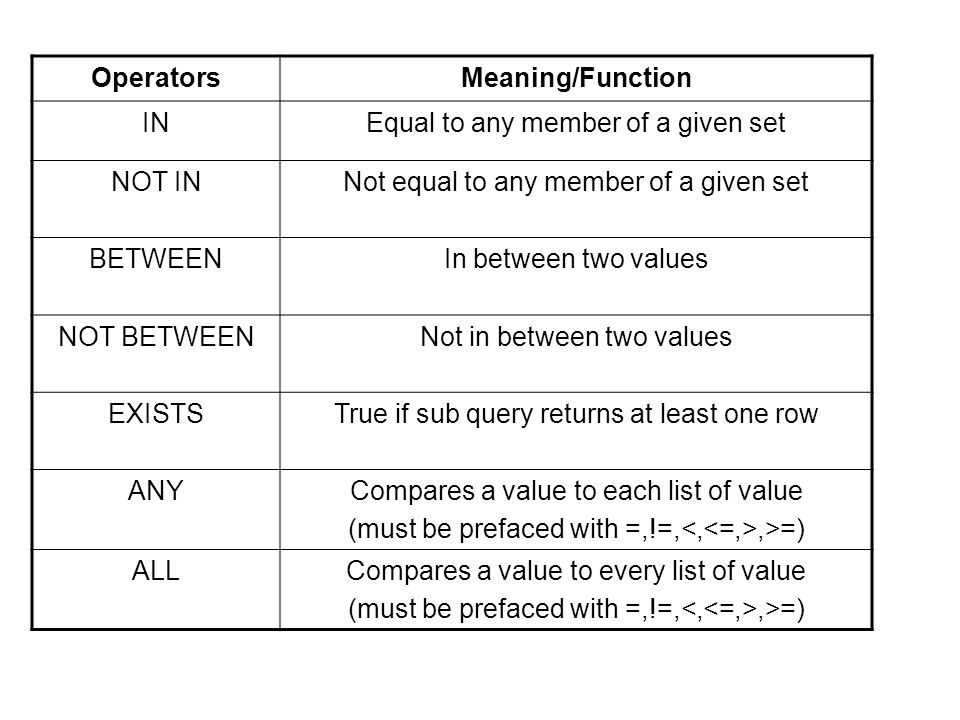This screenshot has width=960, height=720.
Task: Select the ANY operator cell
Action: [x=156, y=509]
